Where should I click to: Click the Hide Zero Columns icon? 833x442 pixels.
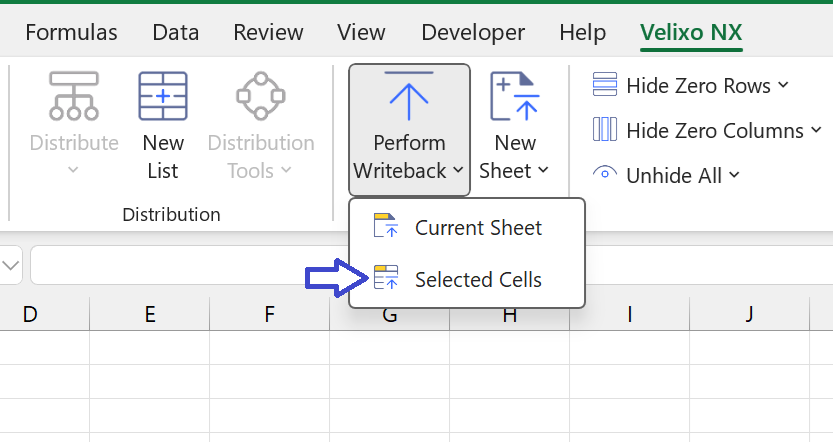pyautogui.click(x=605, y=130)
